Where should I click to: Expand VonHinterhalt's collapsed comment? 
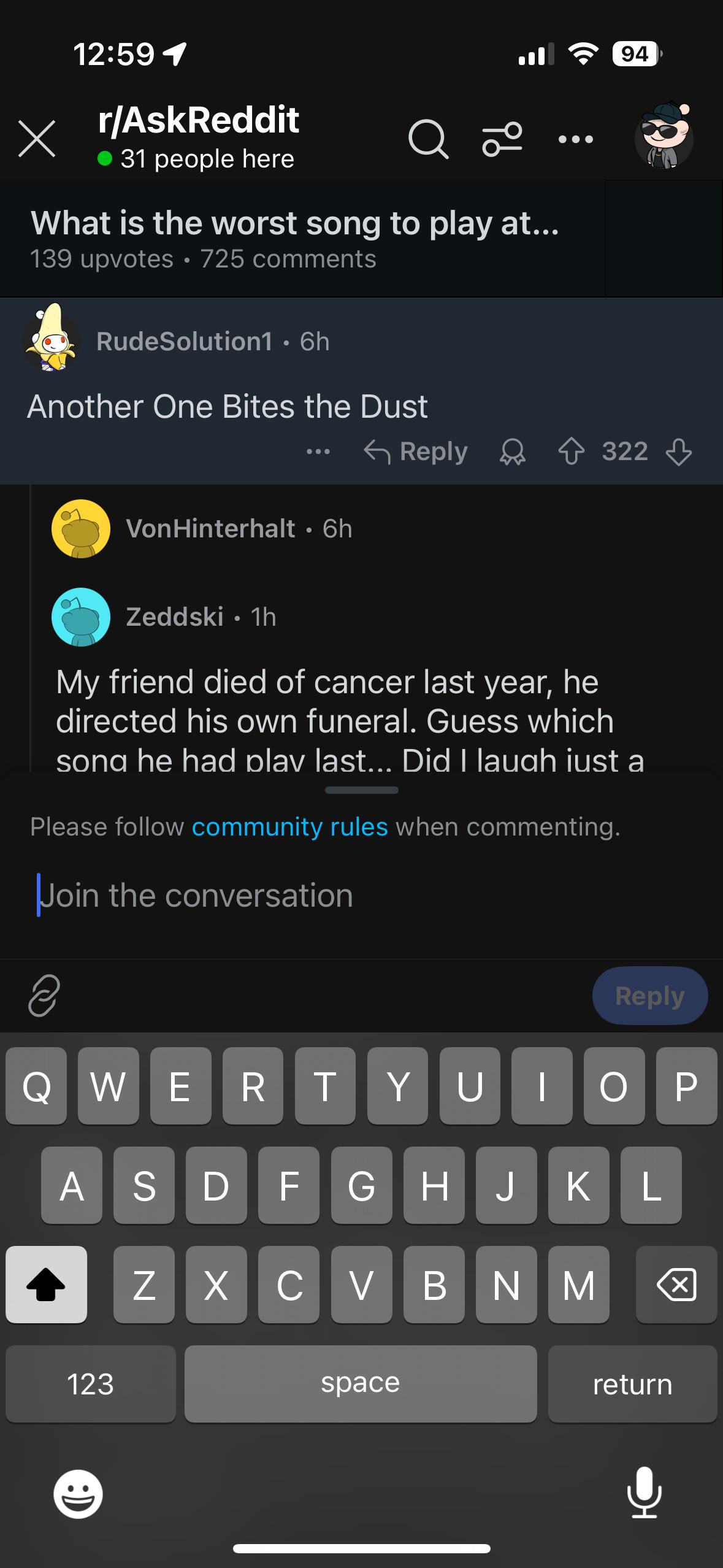tap(210, 529)
